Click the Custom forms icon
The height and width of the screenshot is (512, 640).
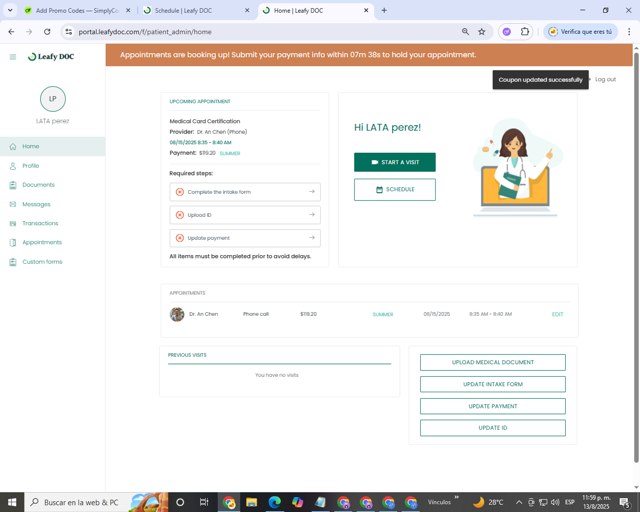coord(13,262)
